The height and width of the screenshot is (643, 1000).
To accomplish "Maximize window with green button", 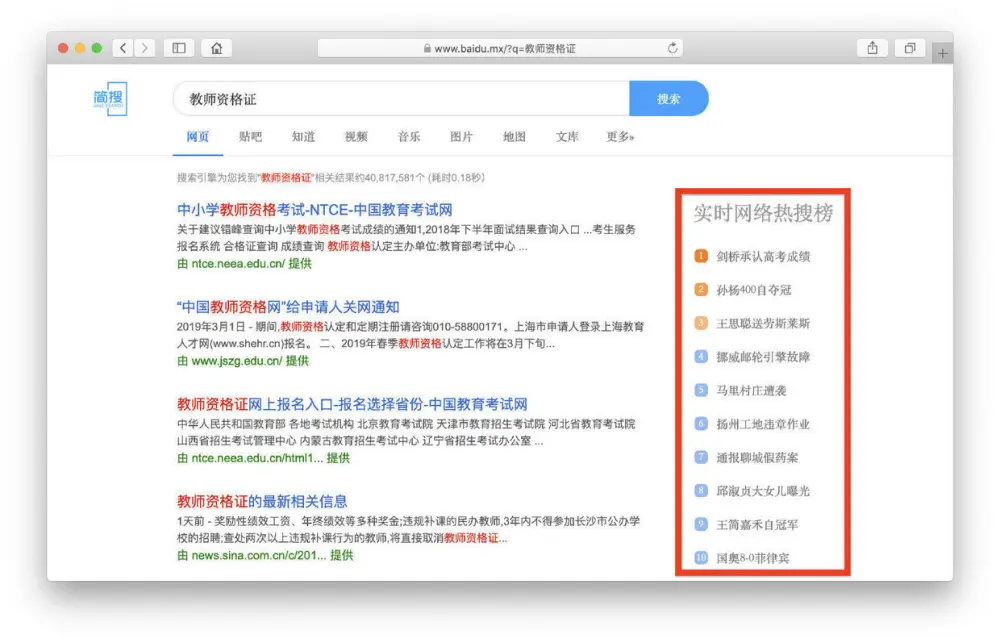I will pyautogui.click(x=96, y=48).
